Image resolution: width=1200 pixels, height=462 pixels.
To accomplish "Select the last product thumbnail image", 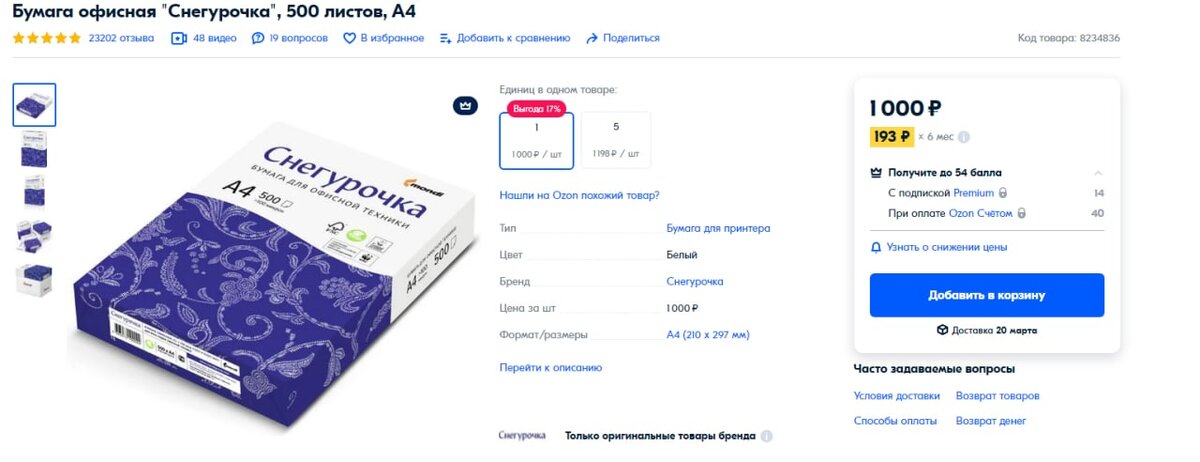I will [x=34, y=279].
